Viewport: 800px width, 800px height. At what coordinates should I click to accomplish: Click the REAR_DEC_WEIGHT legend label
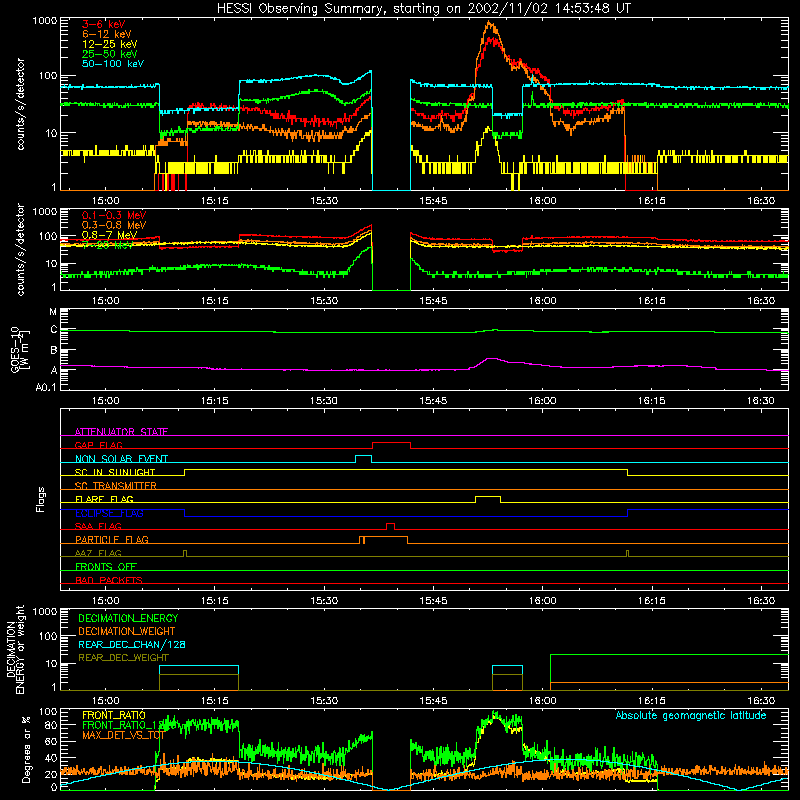[x=123, y=658]
